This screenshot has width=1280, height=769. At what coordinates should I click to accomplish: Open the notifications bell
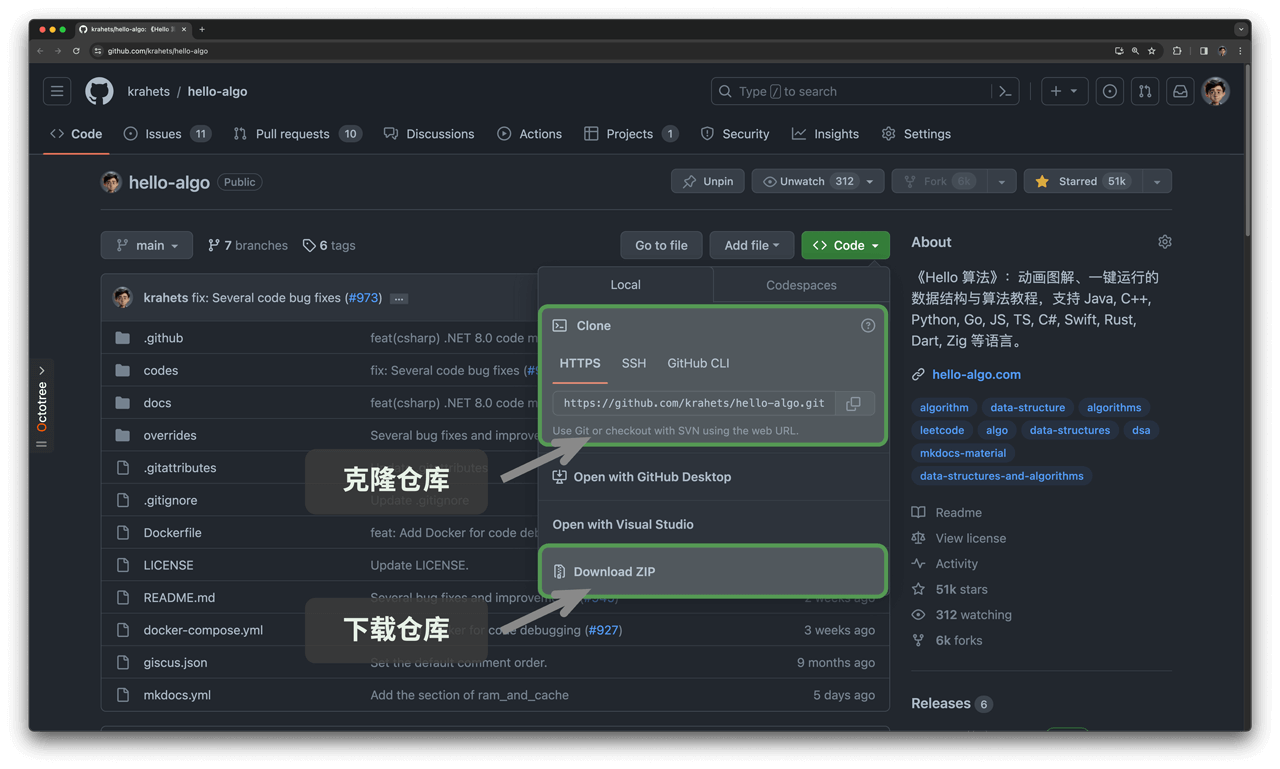tap(1180, 91)
